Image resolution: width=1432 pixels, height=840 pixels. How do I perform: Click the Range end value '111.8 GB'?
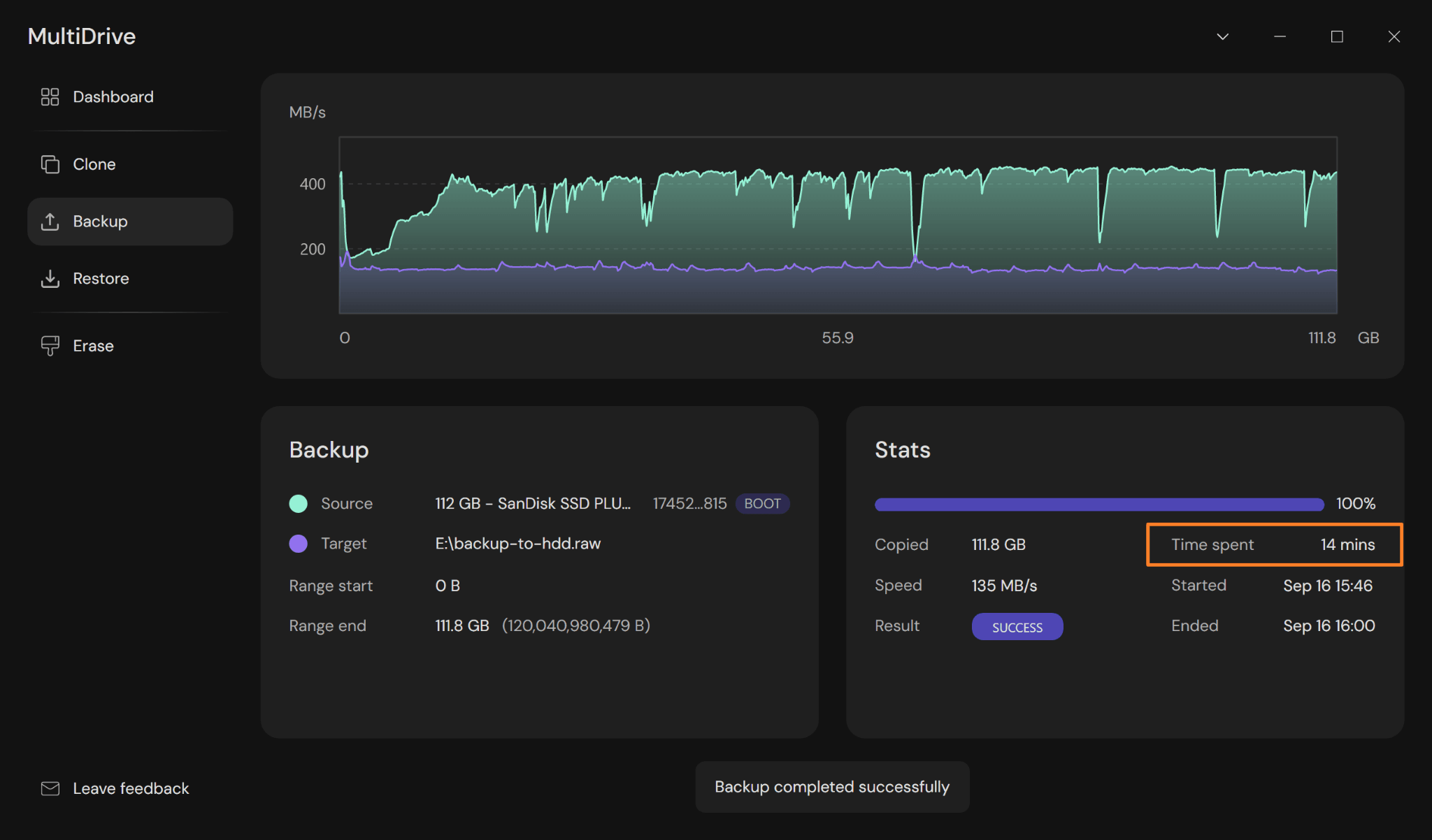coord(462,625)
